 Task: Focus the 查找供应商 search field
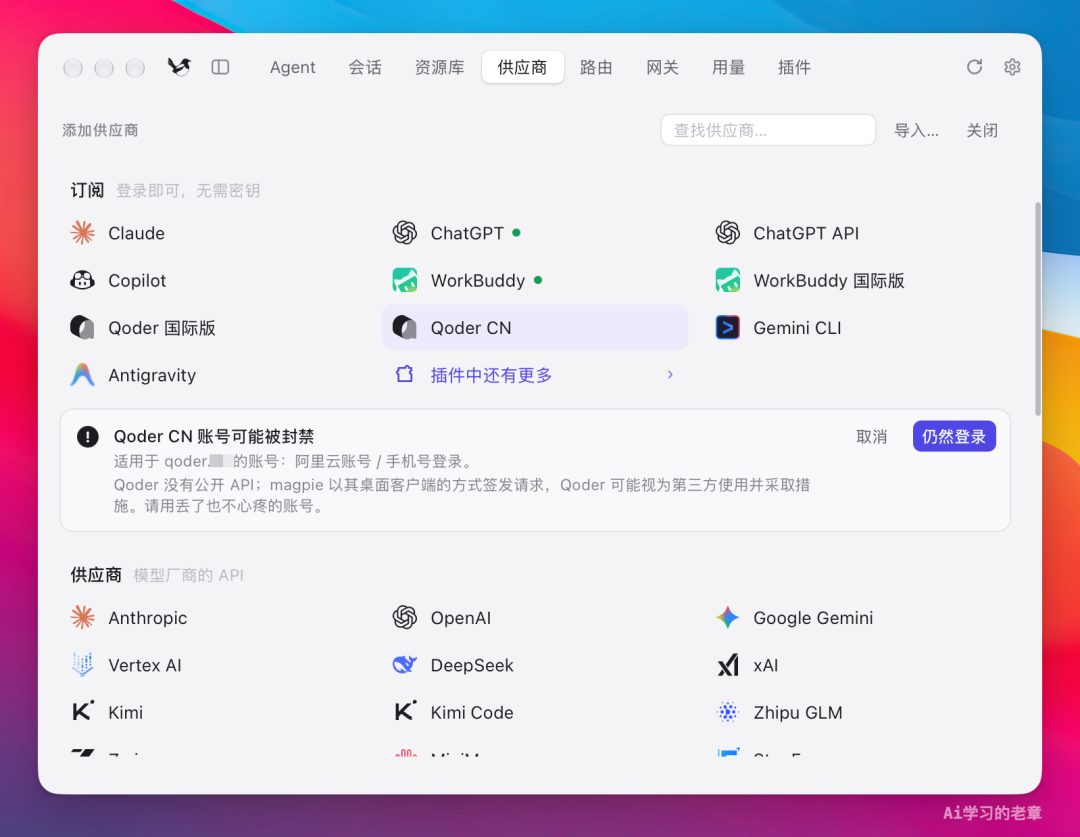[x=768, y=130]
